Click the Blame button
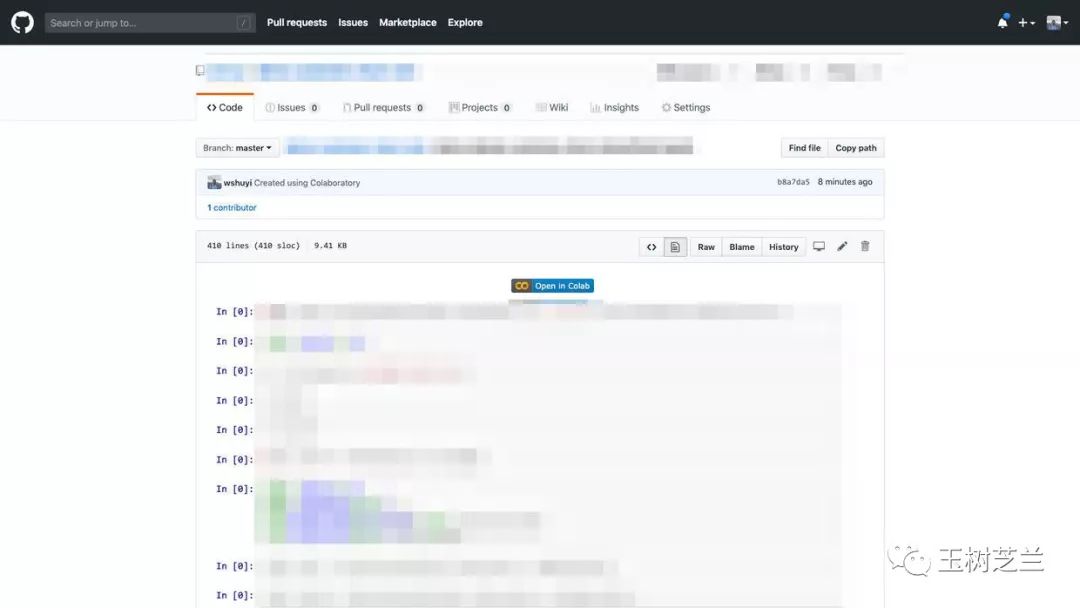This screenshot has width=1080, height=608. click(x=742, y=247)
